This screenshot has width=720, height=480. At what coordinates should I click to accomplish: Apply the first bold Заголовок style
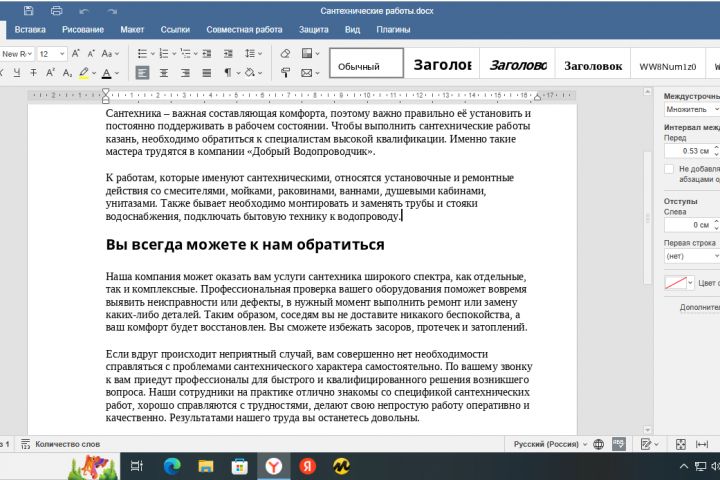point(442,63)
